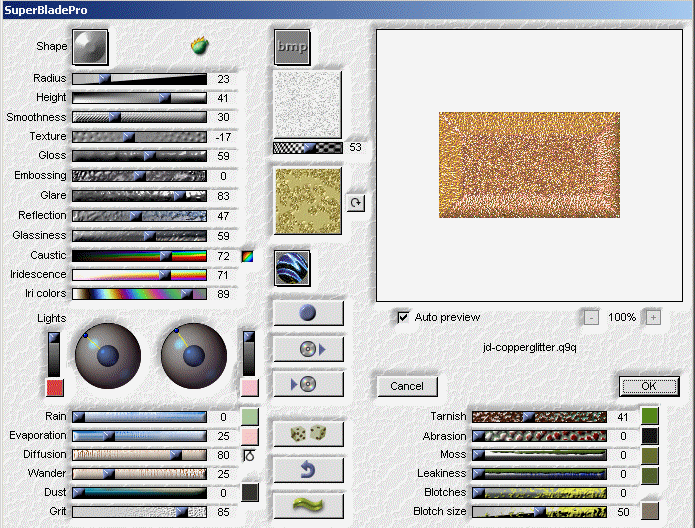Adjust the Dust slider
695x528 pixels.
139,493
